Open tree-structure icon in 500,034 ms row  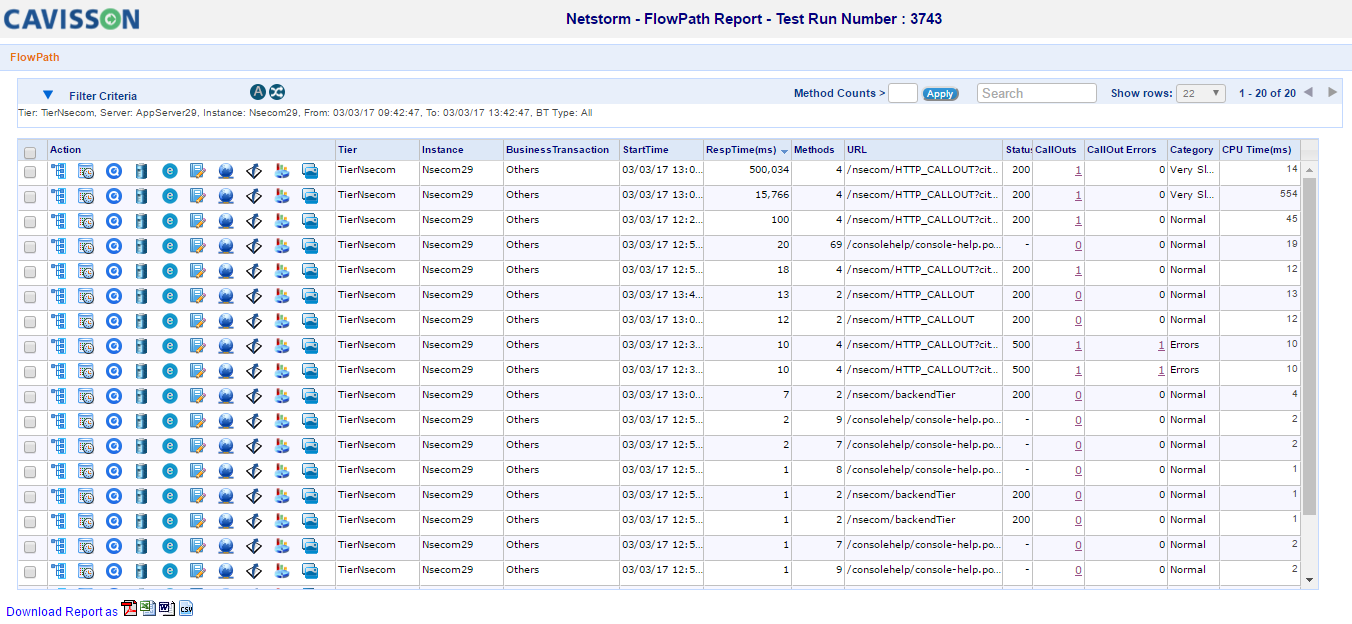(x=58, y=171)
